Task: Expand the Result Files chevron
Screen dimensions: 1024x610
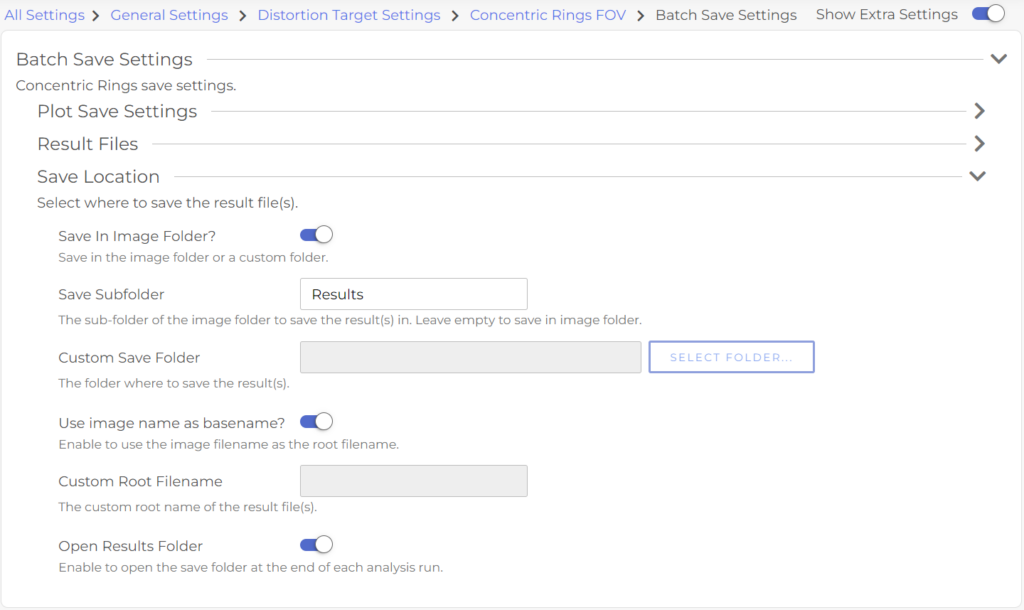Action: point(979,144)
